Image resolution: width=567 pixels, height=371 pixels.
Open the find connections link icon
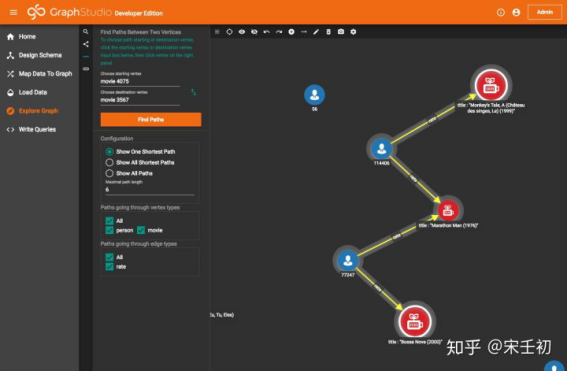[86, 69]
